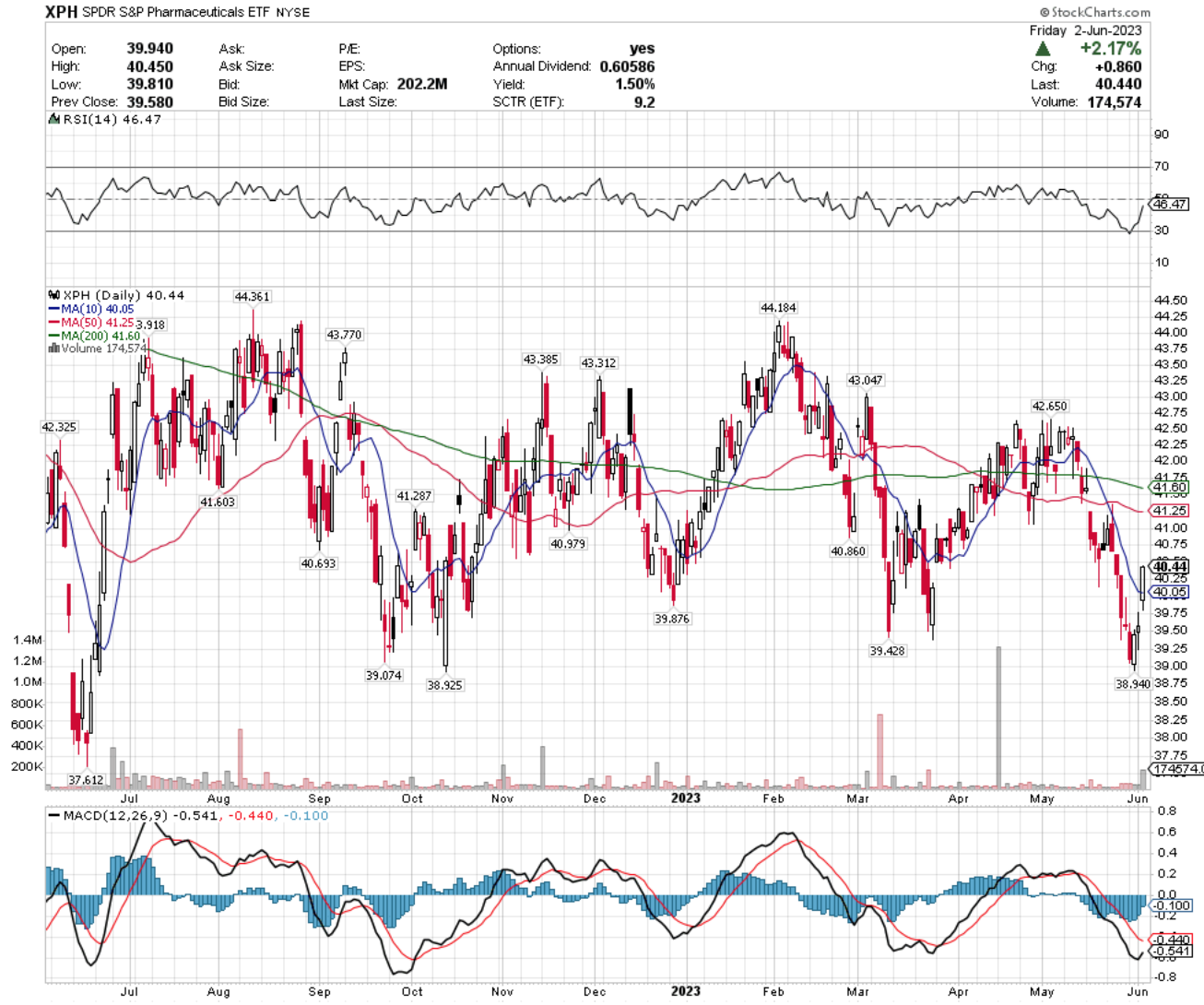This screenshot has width=1204, height=1005.
Task: Select the XPH ticker symbol in the header
Action: point(62,12)
